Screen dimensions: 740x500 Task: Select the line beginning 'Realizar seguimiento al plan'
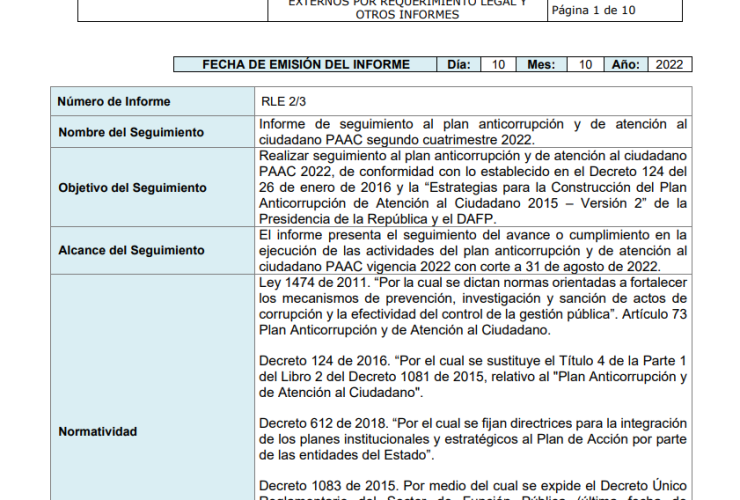(x=473, y=156)
